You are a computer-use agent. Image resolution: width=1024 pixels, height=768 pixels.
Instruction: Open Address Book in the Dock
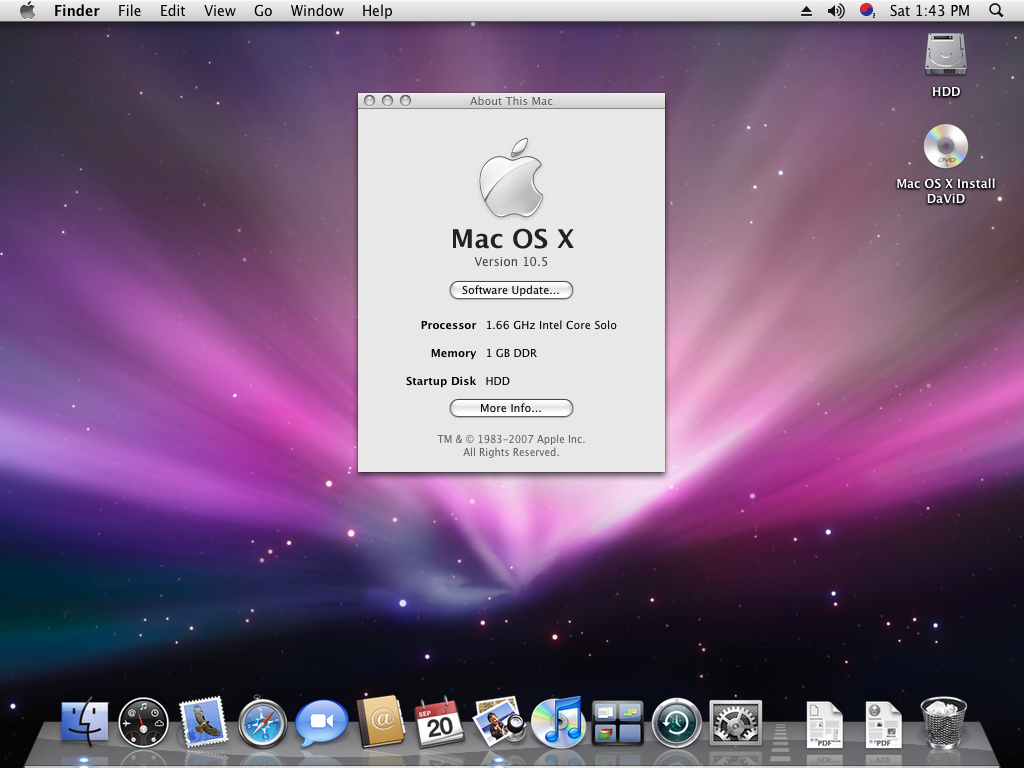click(381, 722)
